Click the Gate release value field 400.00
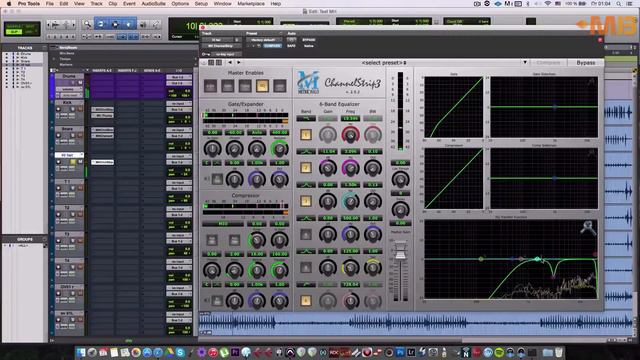The width and height of the screenshot is (640, 360). tap(280, 132)
